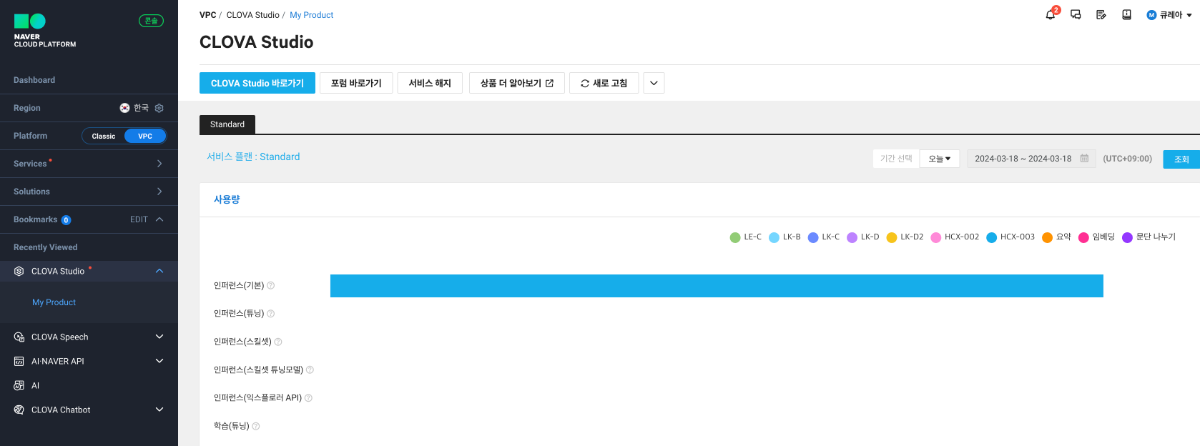The image size is (1200, 446).
Task: Open the chat support icon
Action: click(x=1076, y=15)
